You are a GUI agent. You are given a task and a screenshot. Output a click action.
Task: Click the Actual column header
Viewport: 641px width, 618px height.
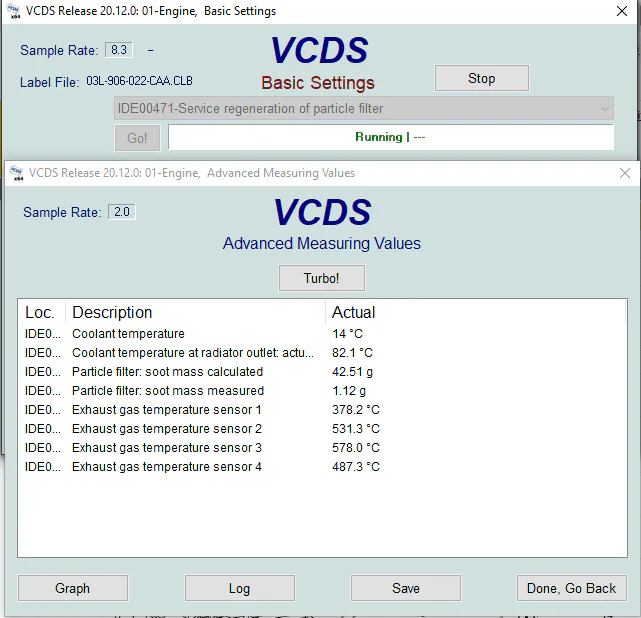coord(354,313)
